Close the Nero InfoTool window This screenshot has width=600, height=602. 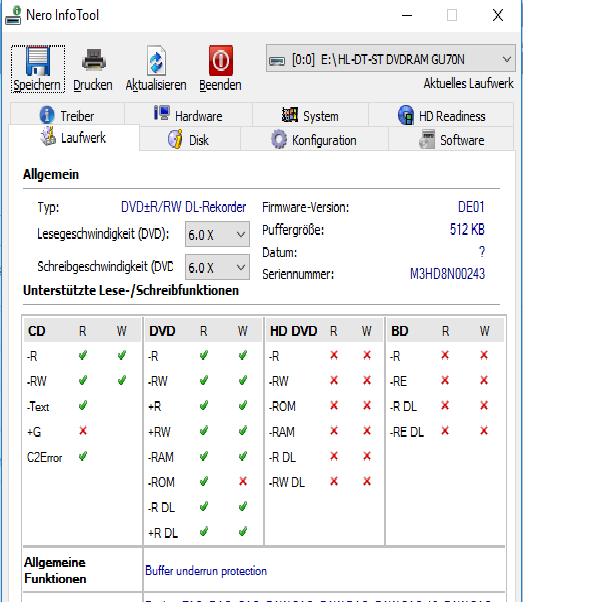click(498, 15)
